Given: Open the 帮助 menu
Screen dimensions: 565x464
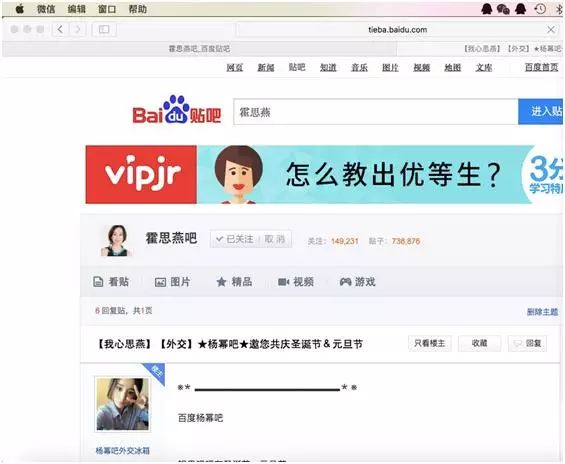Looking at the screenshot, I should pyautogui.click(x=138, y=9).
